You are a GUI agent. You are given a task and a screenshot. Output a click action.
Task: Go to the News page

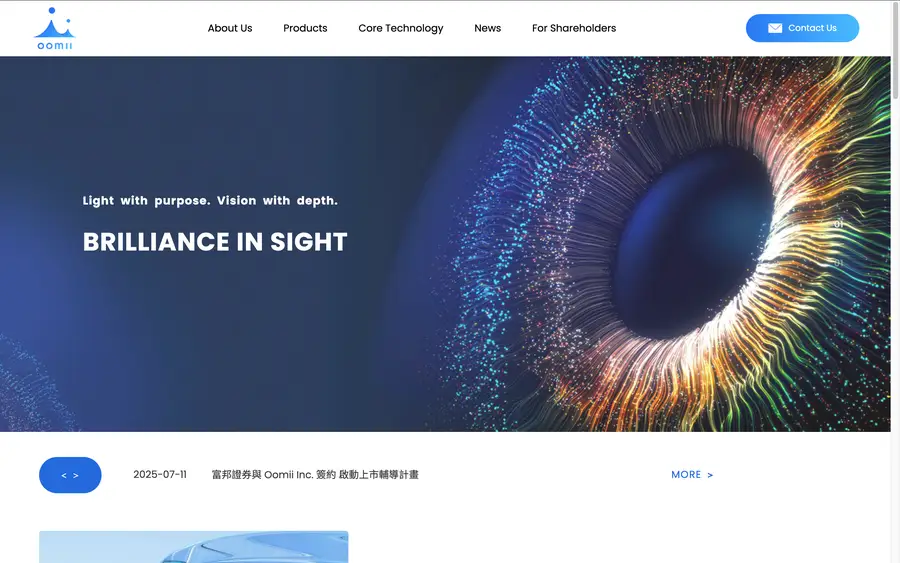click(x=487, y=28)
